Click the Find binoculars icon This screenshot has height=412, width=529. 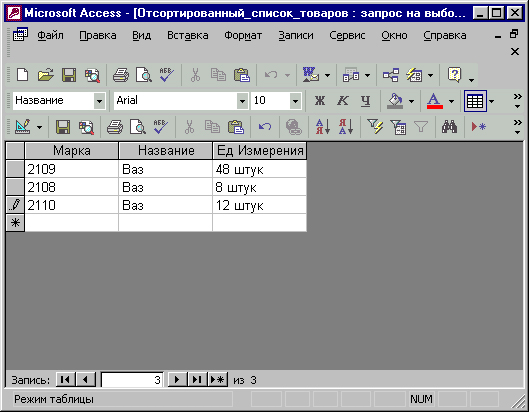pos(449,127)
